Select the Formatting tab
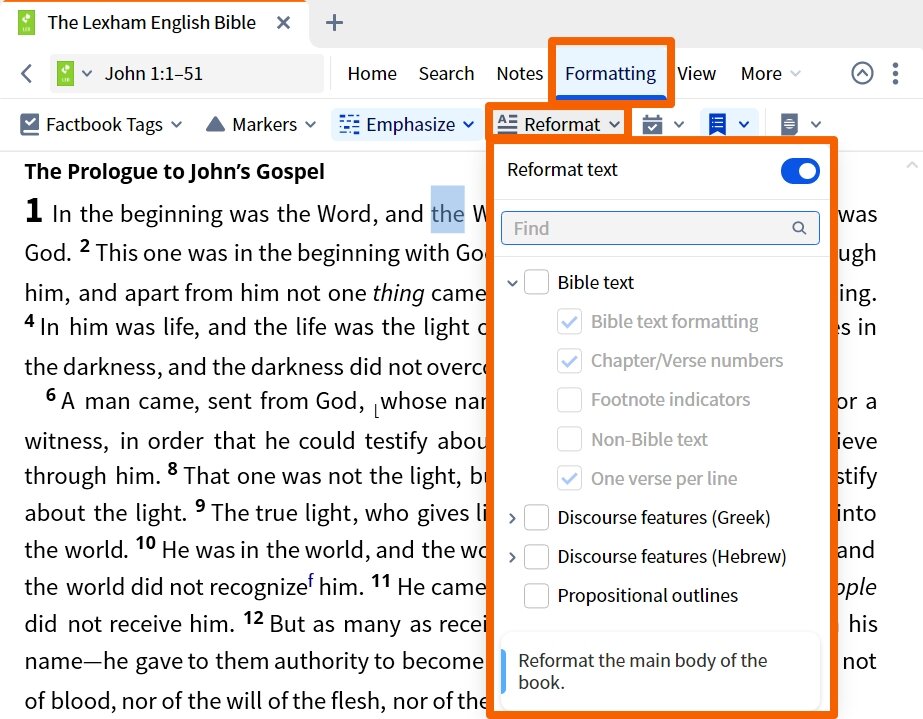923x719 pixels. coord(610,74)
